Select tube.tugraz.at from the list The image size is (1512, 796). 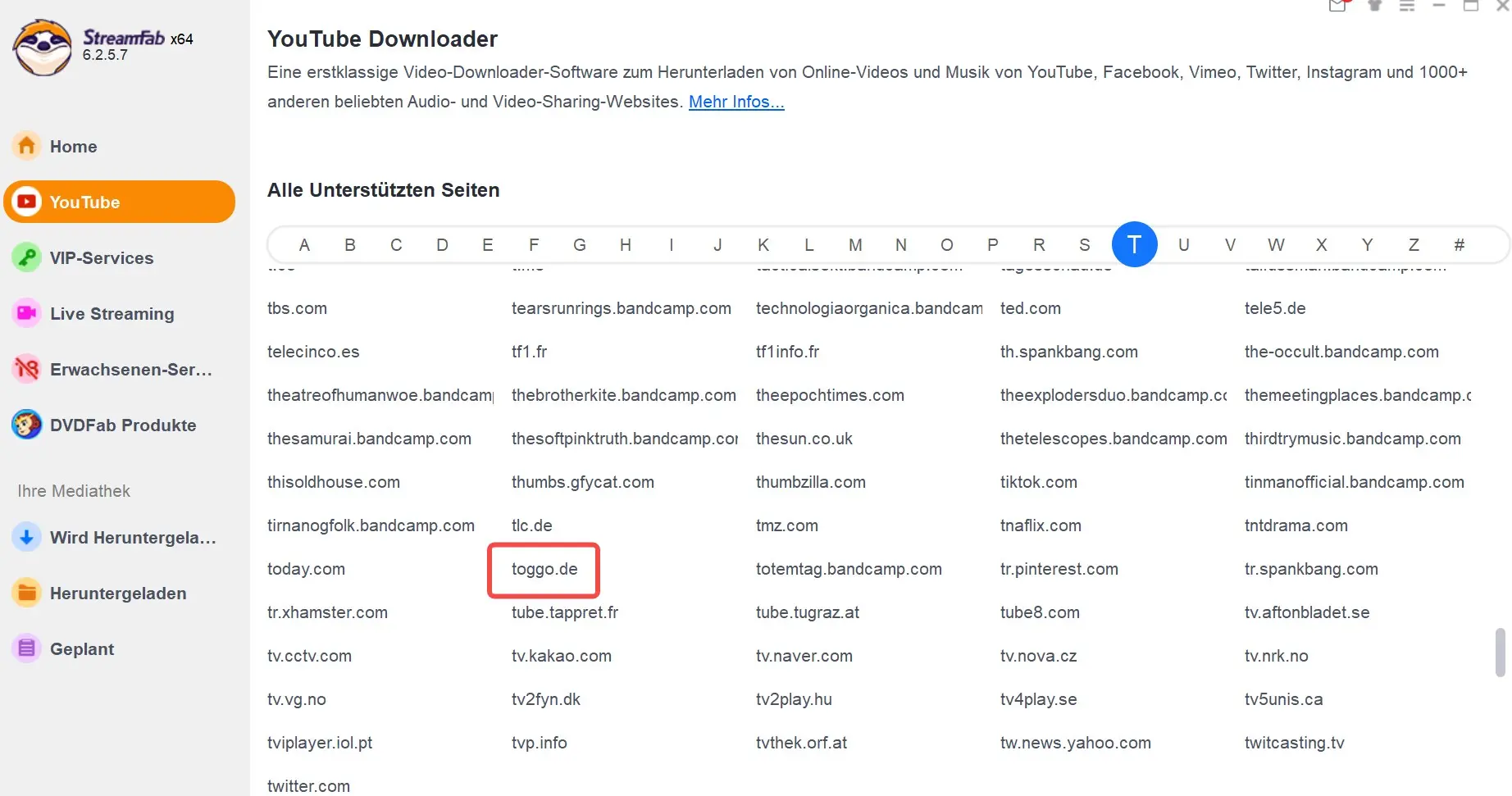tap(808, 612)
